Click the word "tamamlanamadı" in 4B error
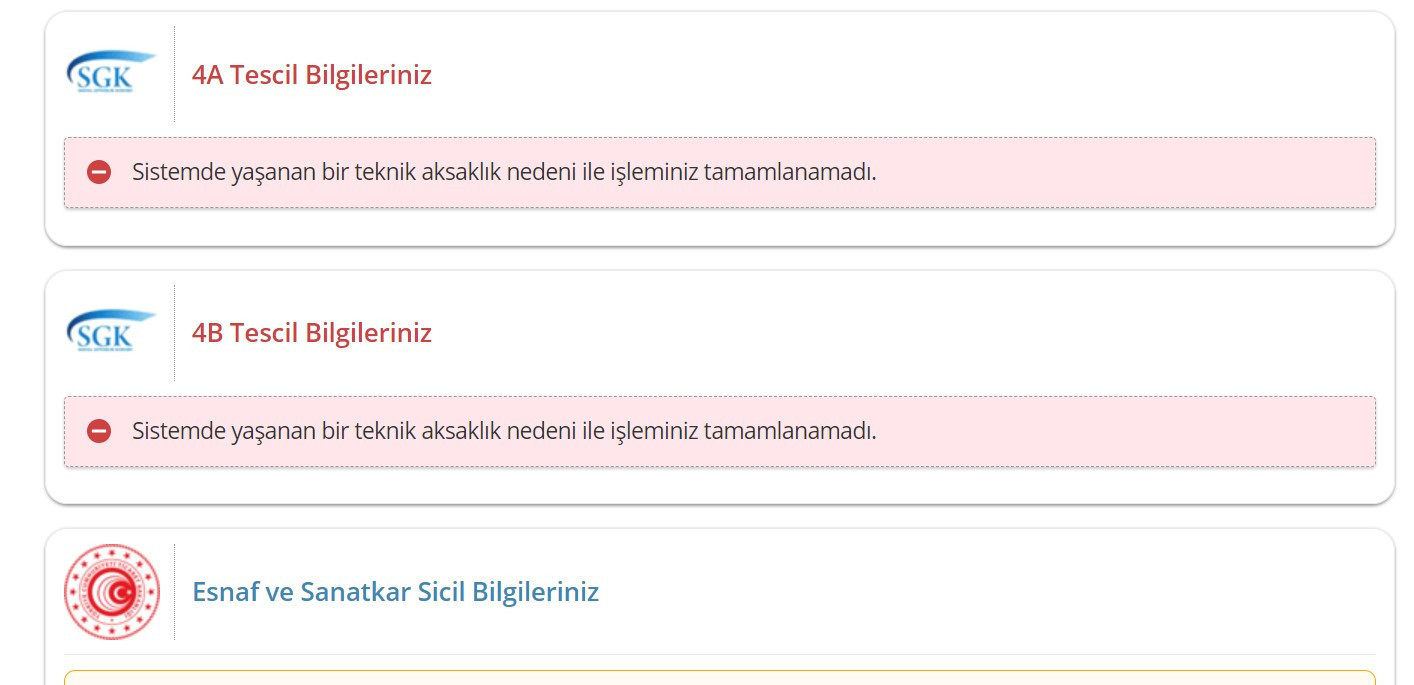This screenshot has height=685, width=1414. tap(789, 431)
